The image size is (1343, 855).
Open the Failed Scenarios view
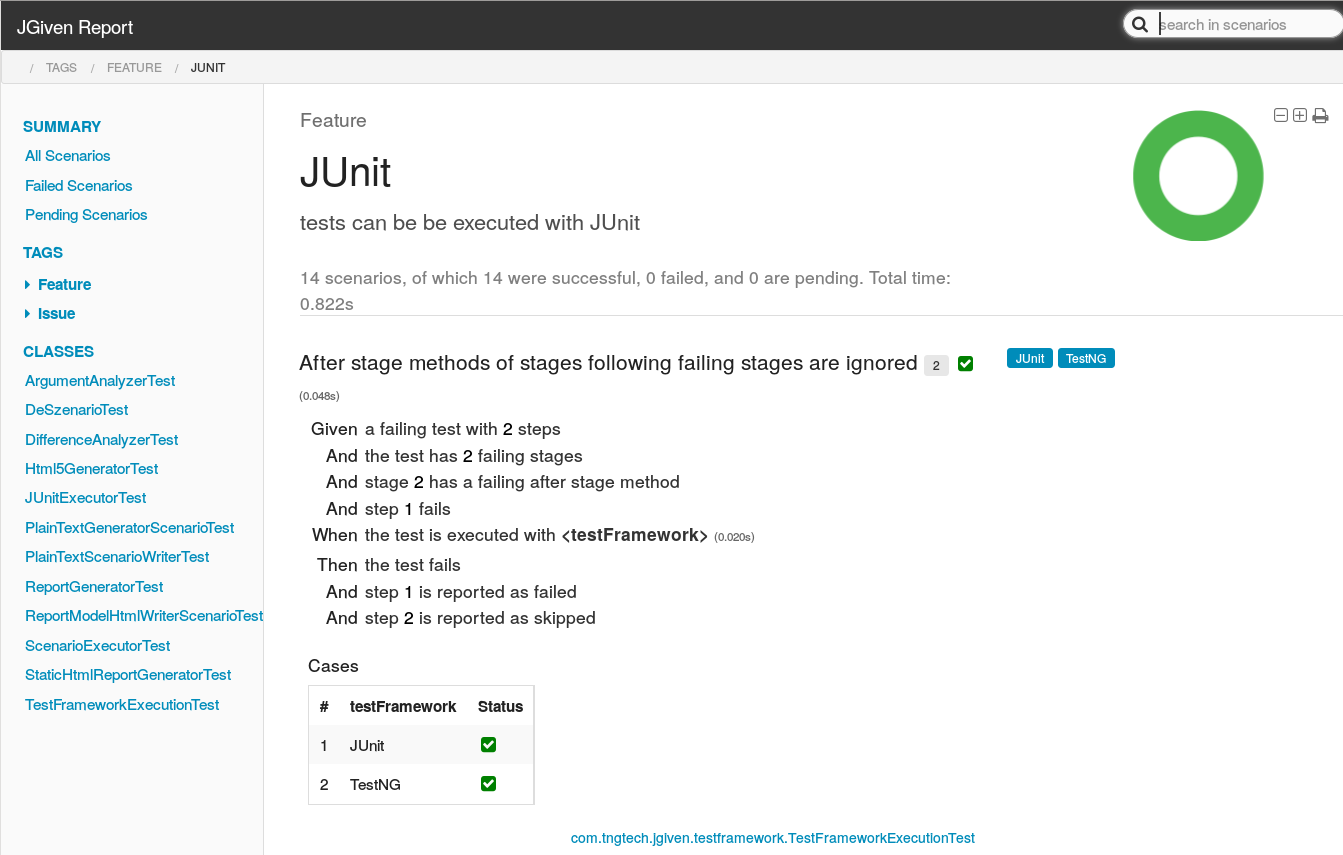pyautogui.click(x=78, y=185)
